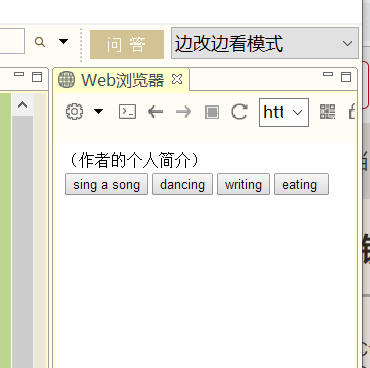This screenshot has width=370, height=368.
Task: Go back in the Web browser
Action: [x=155, y=112]
